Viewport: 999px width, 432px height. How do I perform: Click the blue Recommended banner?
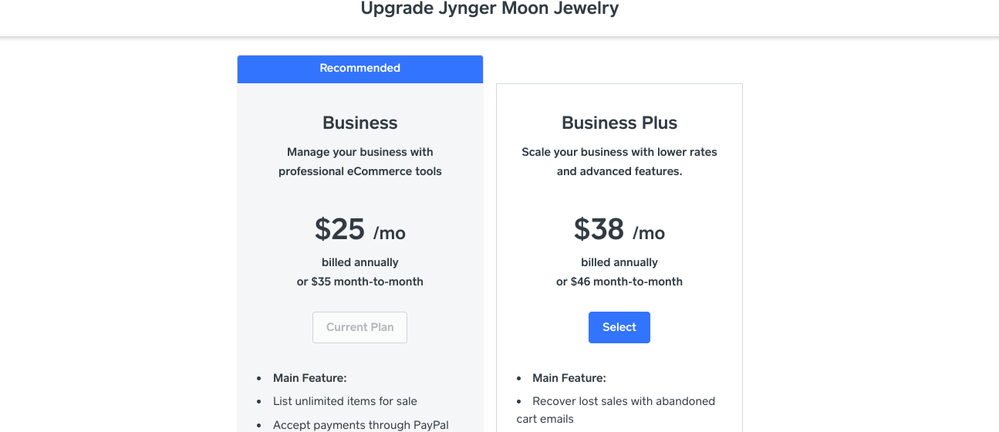(360, 69)
